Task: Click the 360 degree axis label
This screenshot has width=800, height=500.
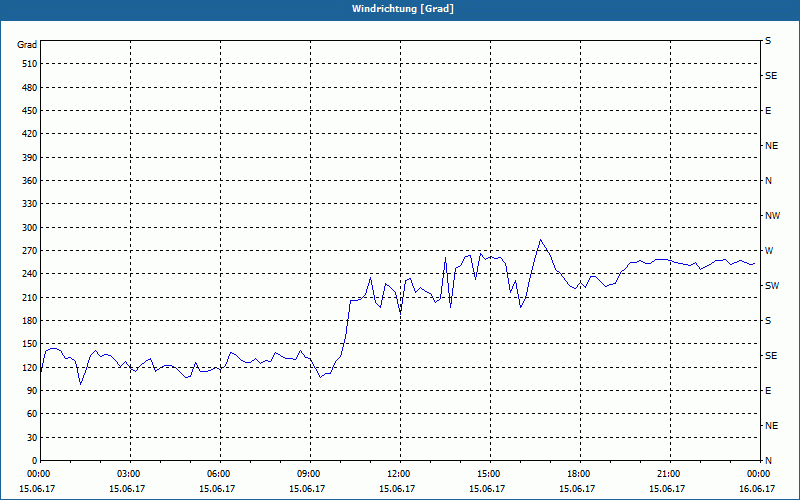Action: (x=30, y=181)
